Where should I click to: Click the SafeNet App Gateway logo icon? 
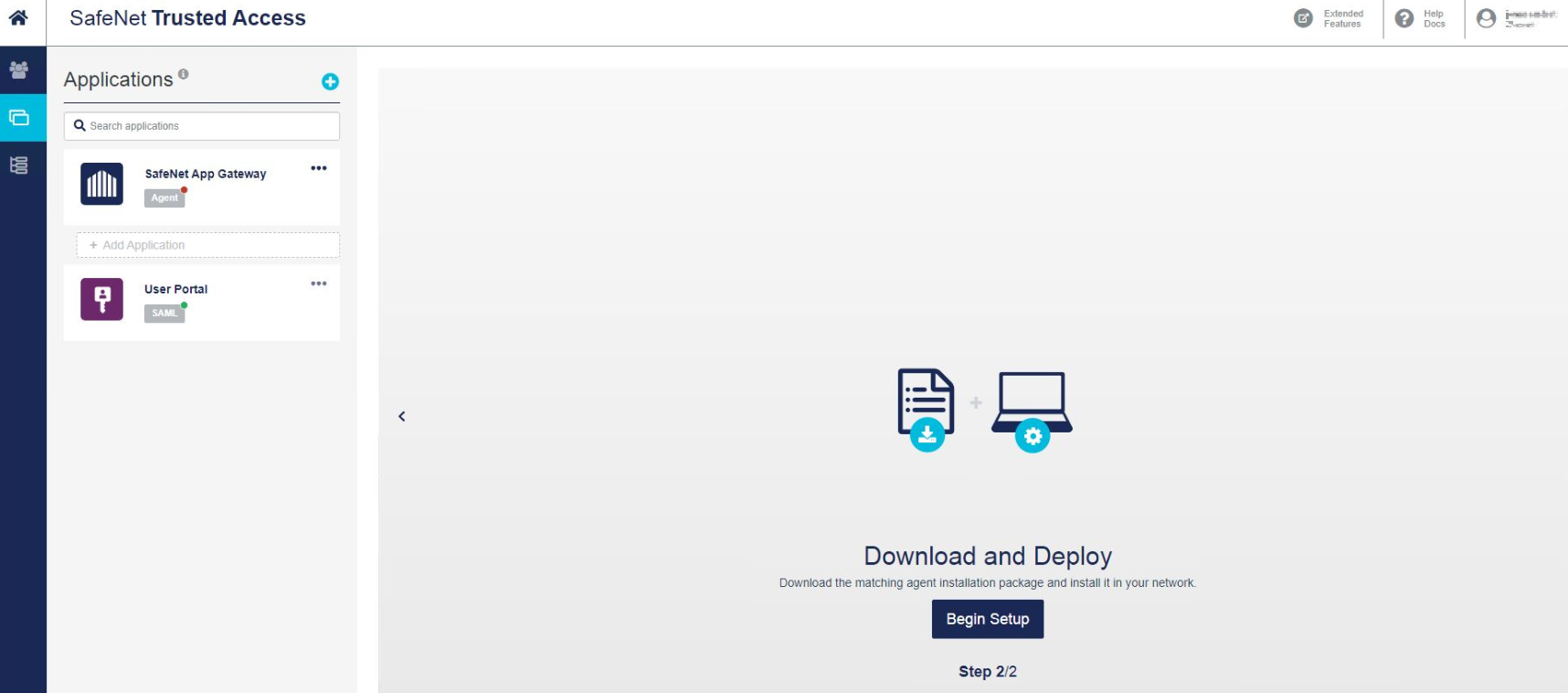tap(101, 184)
